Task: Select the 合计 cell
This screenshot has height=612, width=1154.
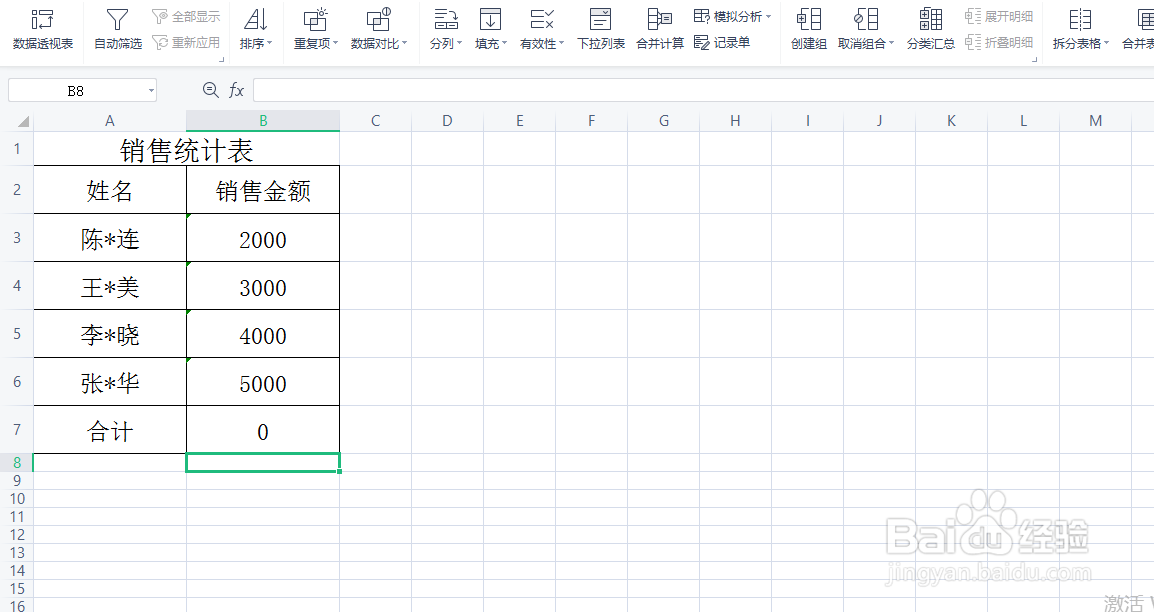Action: pos(110,430)
